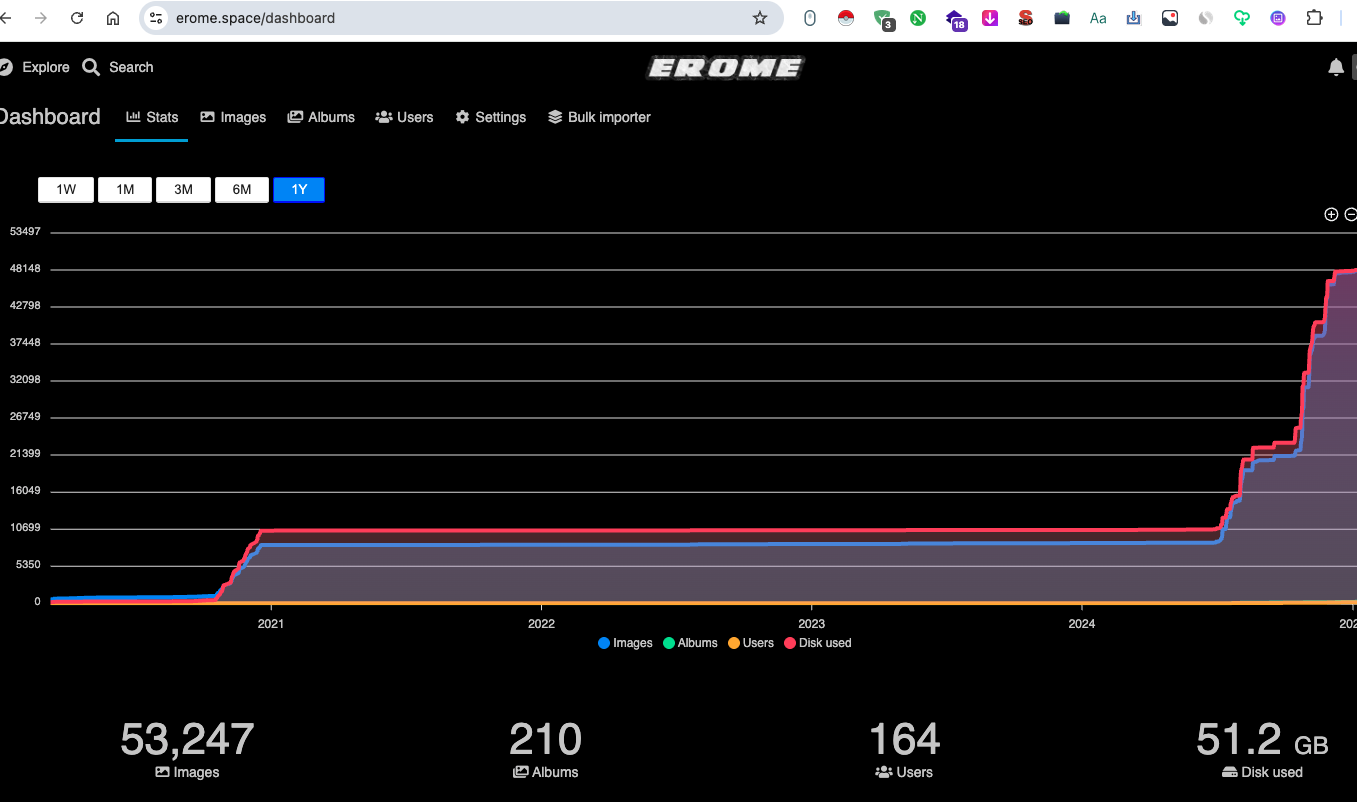Zoom in on chart with plus icon

pyautogui.click(x=1331, y=214)
